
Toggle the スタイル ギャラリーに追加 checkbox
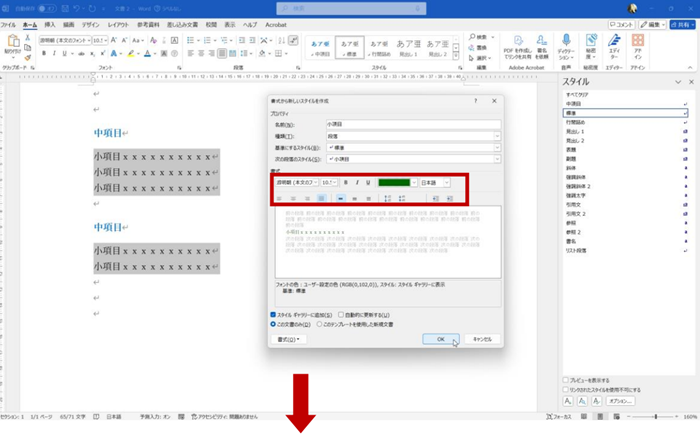click(x=274, y=314)
